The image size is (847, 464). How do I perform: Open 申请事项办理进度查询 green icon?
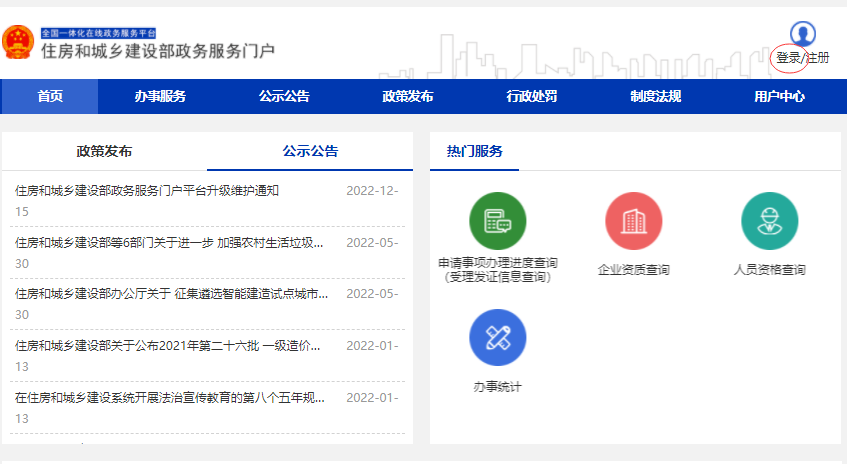pos(498,221)
